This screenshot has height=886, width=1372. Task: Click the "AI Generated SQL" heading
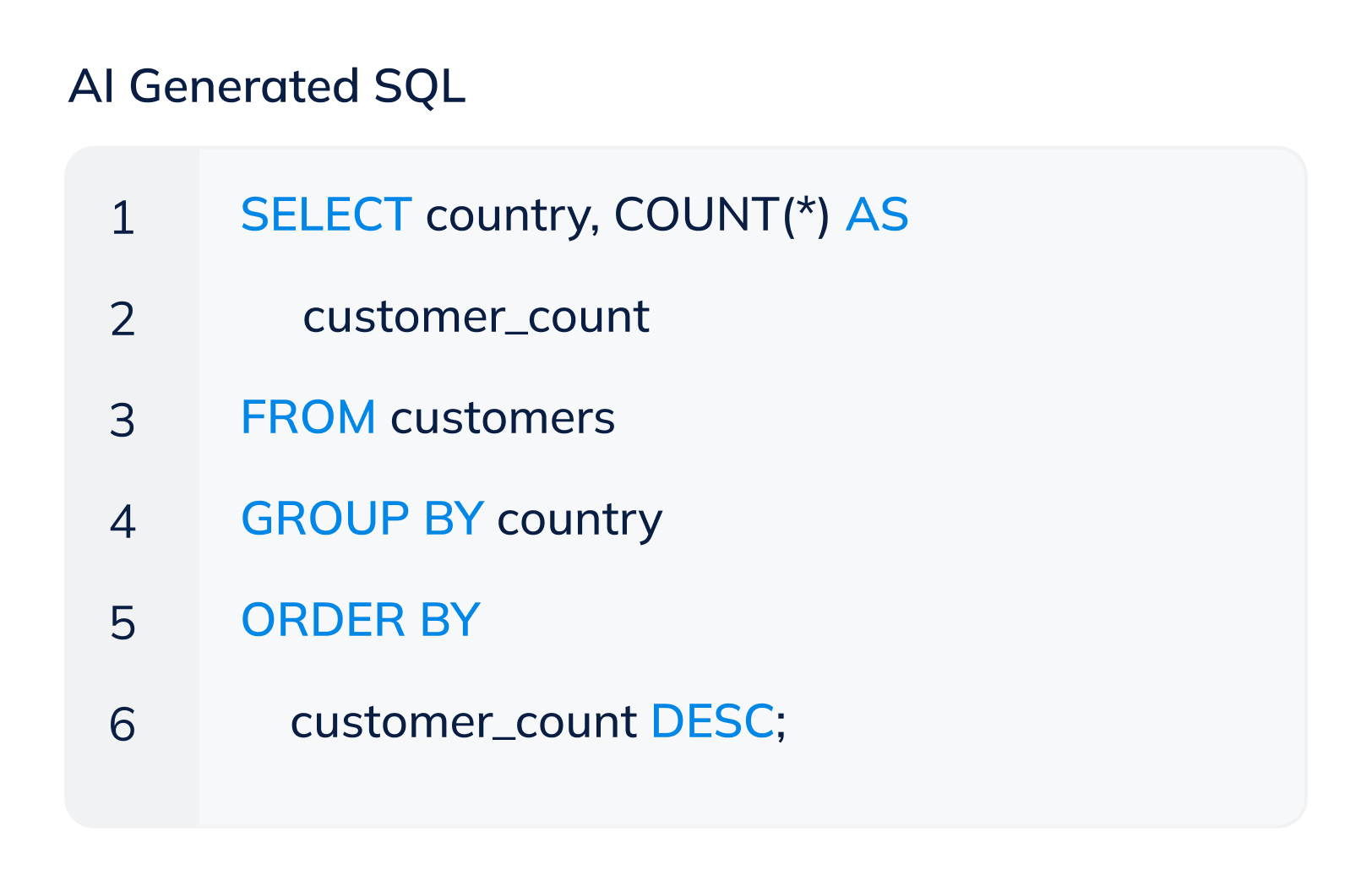[267, 86]
